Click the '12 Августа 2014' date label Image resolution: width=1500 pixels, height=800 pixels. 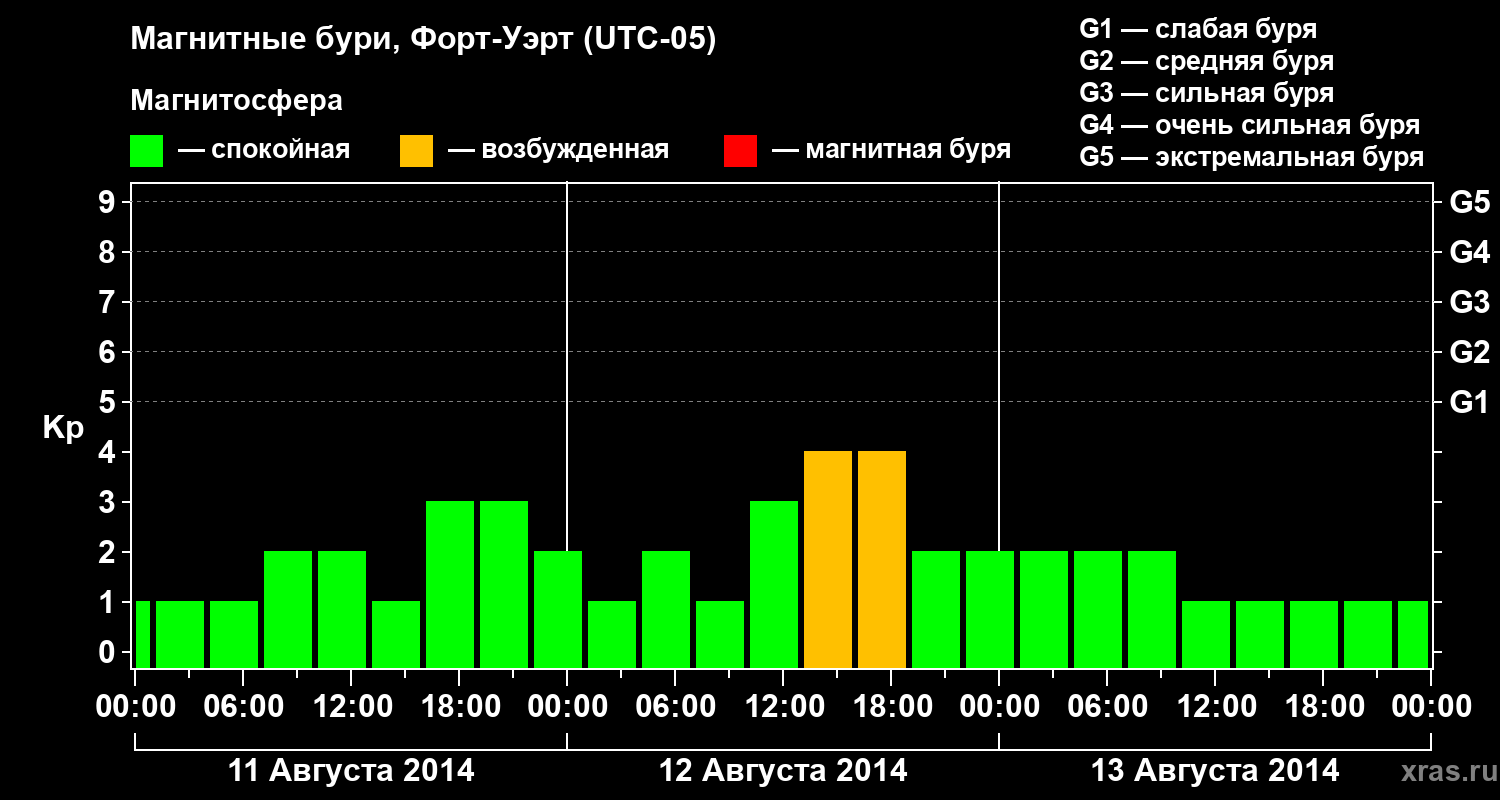pos(783,771)
